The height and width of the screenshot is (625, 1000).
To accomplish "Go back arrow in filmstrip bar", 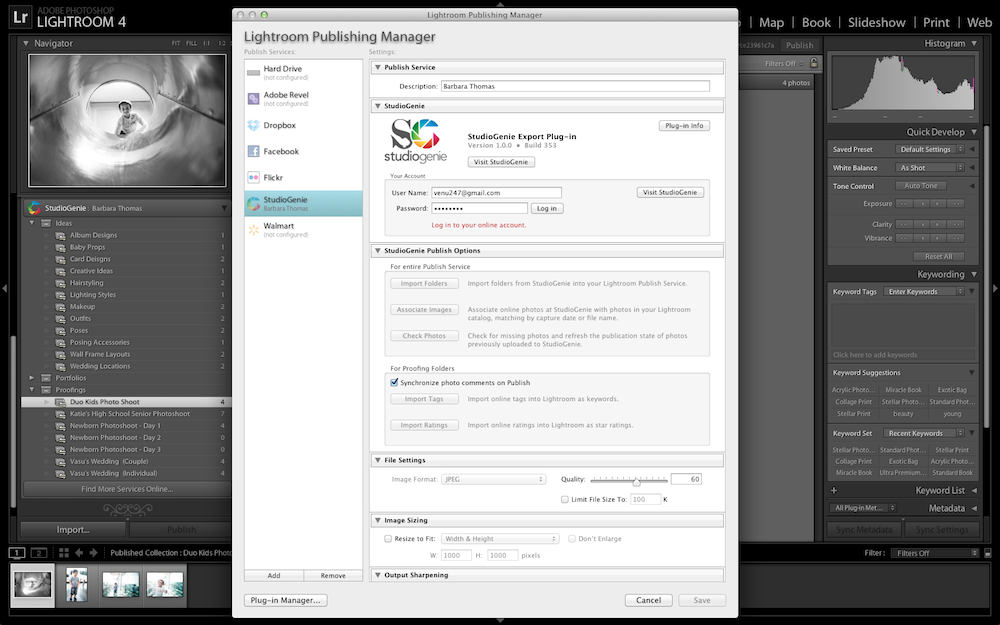I will (79, 553).
